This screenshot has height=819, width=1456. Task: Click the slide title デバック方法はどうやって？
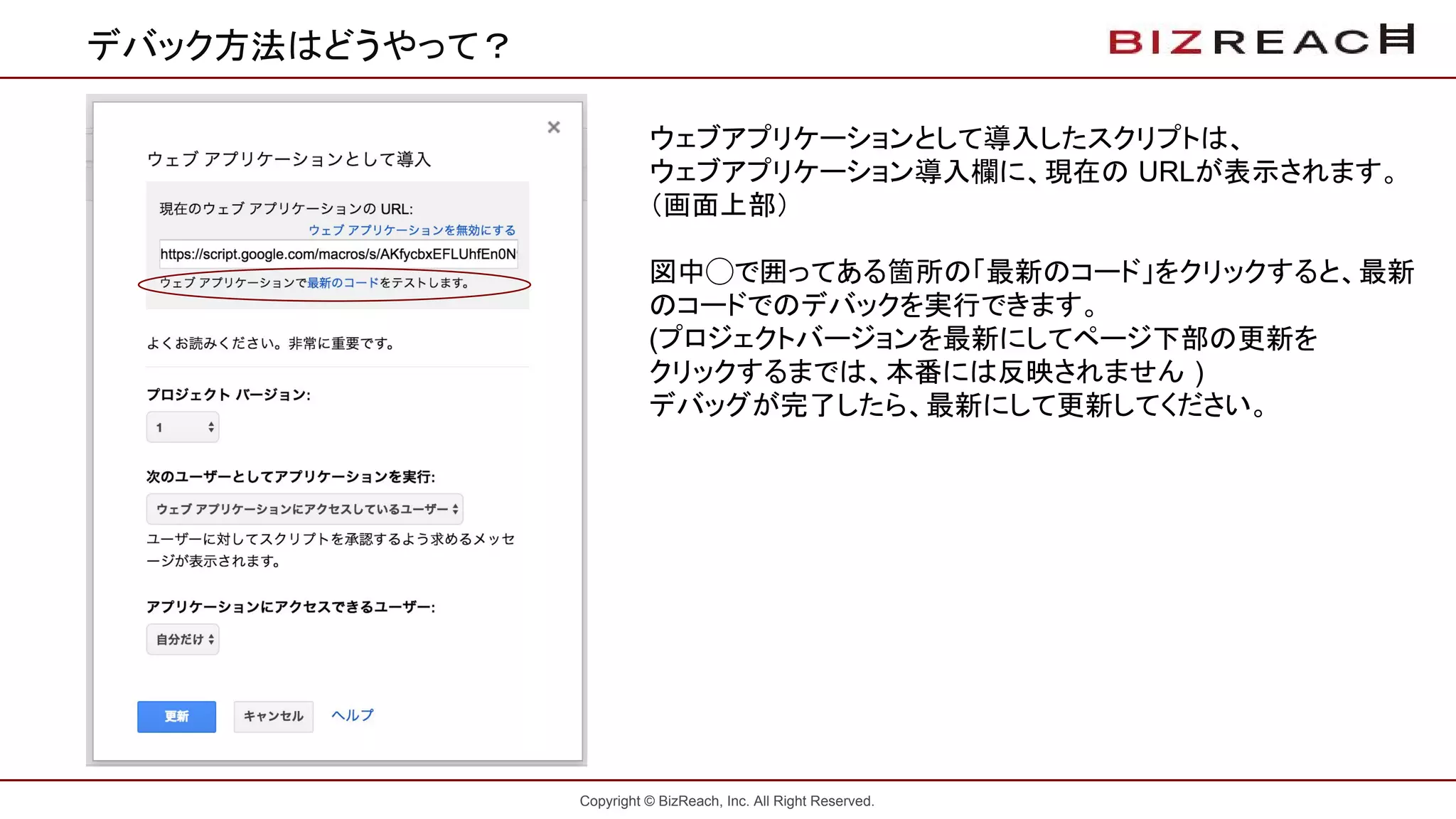click(x=298, y=45)
